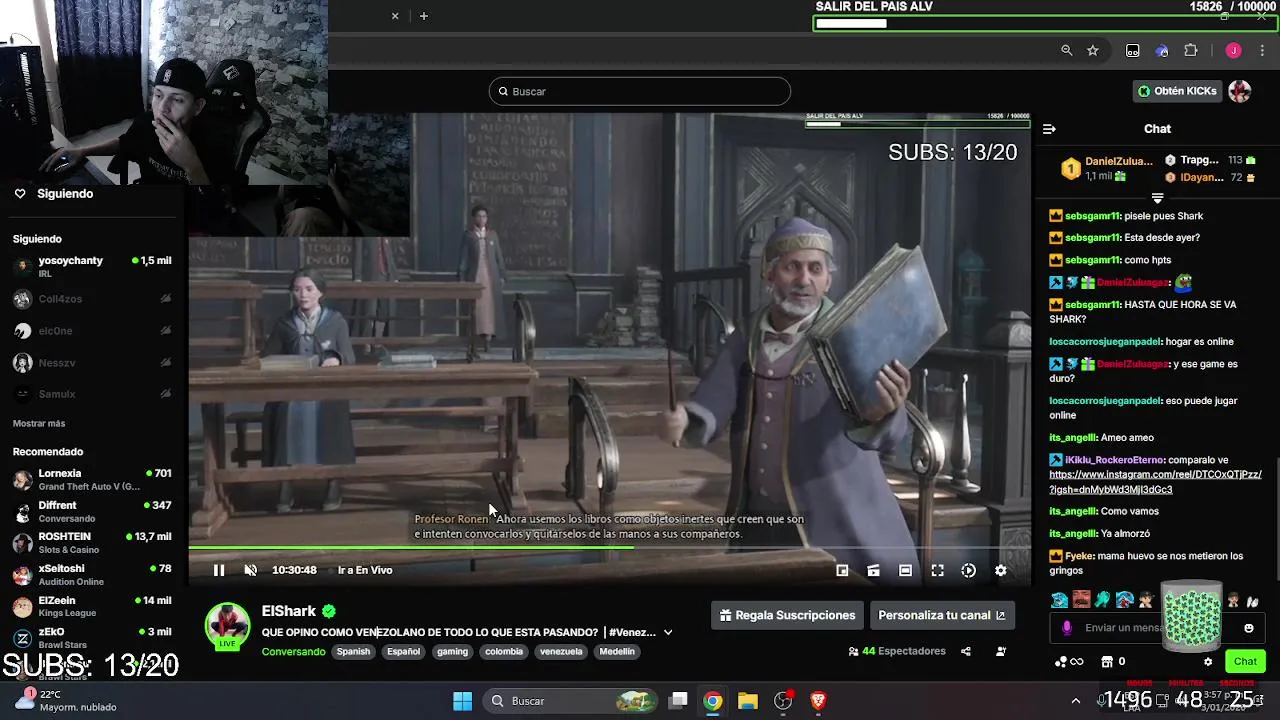Screen dimensions: 1280x720
Task: Open the video player settings gear
Action: (1001, 570)
